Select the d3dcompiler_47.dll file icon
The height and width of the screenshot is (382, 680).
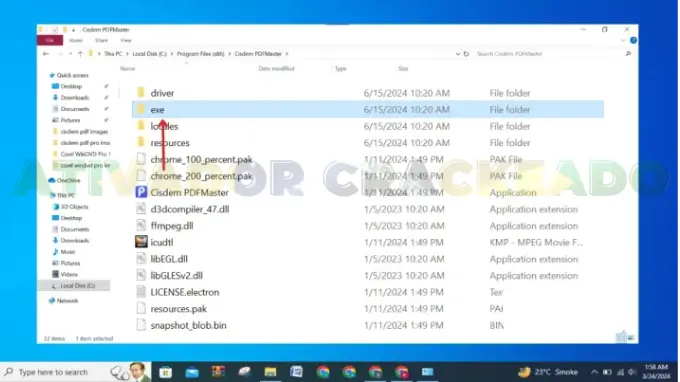click(x=141, y=209)
